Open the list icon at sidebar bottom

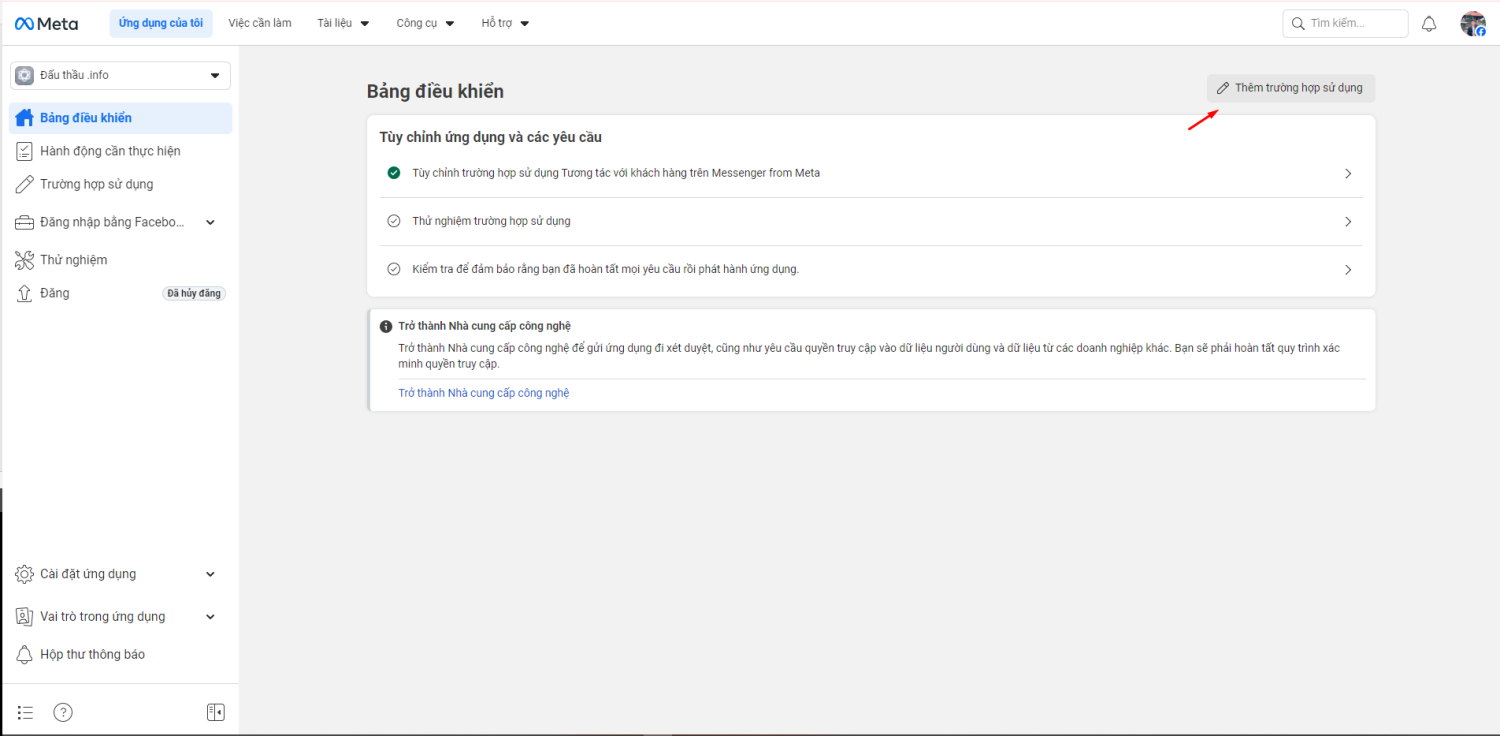26,712
